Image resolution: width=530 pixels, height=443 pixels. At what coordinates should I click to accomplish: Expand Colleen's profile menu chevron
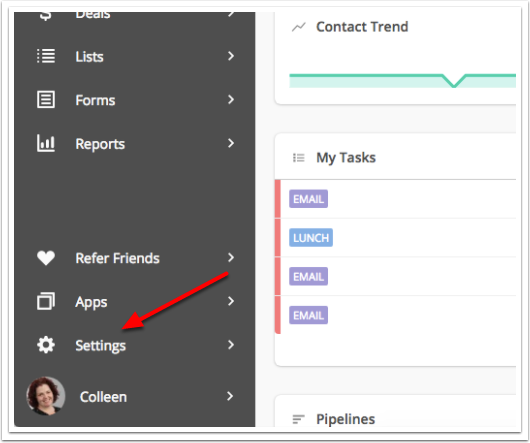pos(230,396)
